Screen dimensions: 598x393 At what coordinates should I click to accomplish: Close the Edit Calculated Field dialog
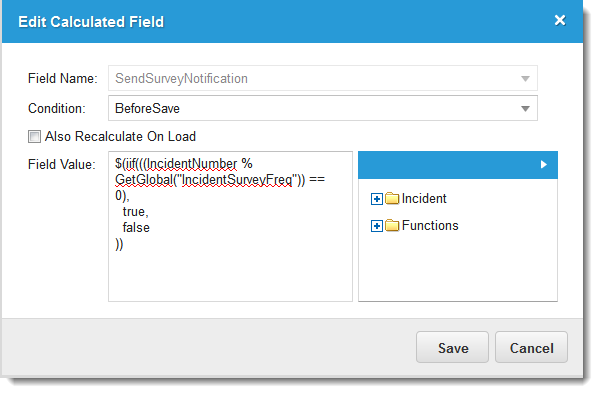(559, 20)
